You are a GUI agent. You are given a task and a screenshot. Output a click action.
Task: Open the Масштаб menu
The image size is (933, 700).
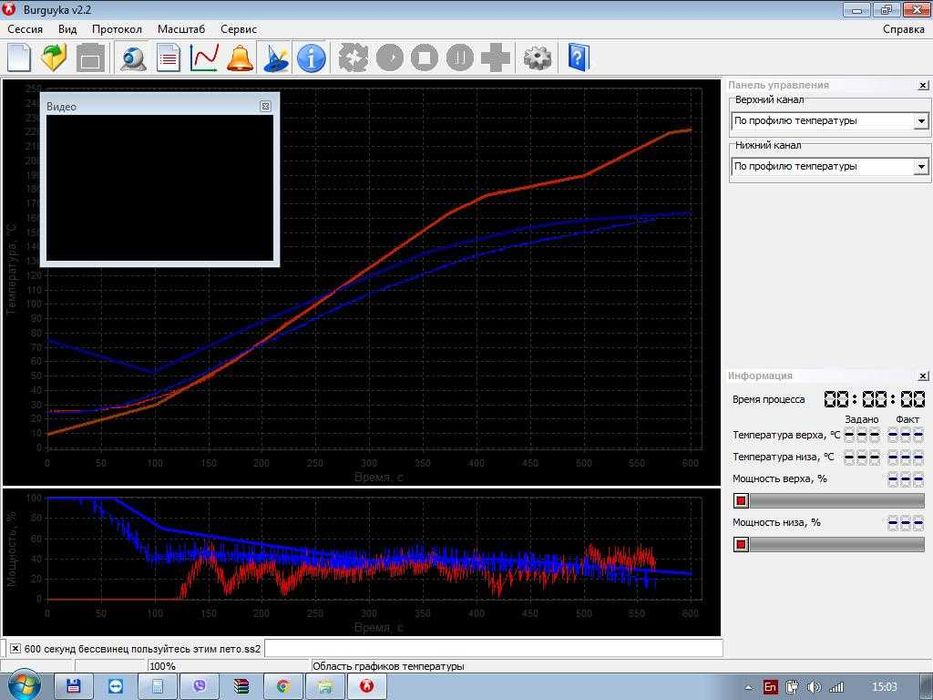pyautogui.click(x=181, y=29)
